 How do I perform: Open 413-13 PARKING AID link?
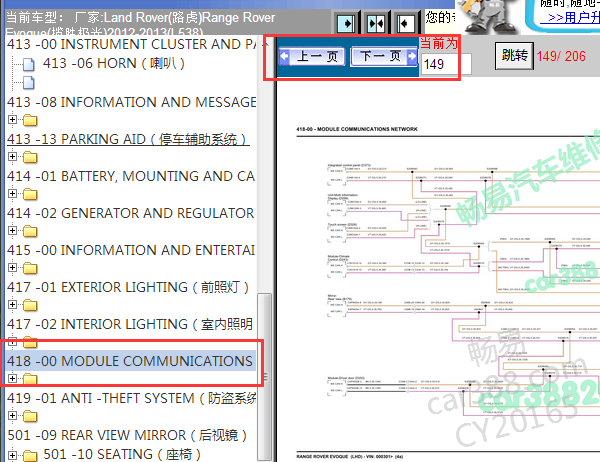pyautogui.click(x=128, y=139)
